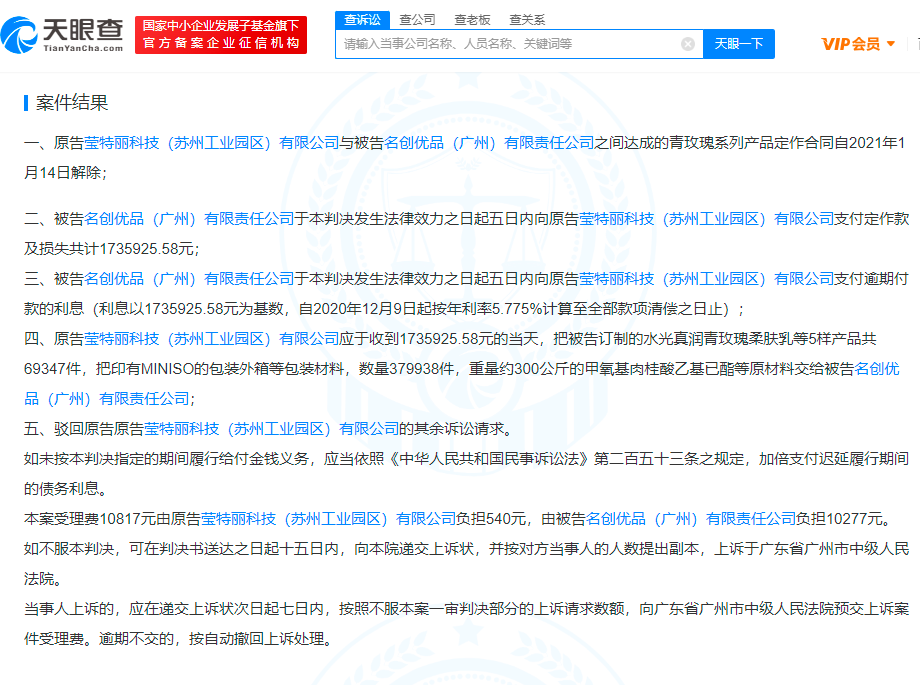
Task: Switch to the 查关系 tab
Action: pyautogui.click(x=527, y=20)
